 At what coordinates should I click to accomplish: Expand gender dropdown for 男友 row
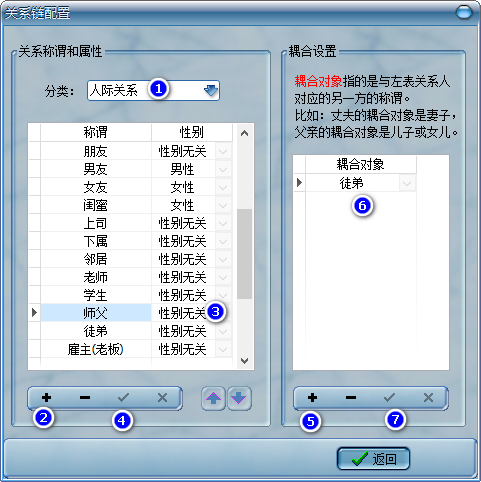point(223,169)
